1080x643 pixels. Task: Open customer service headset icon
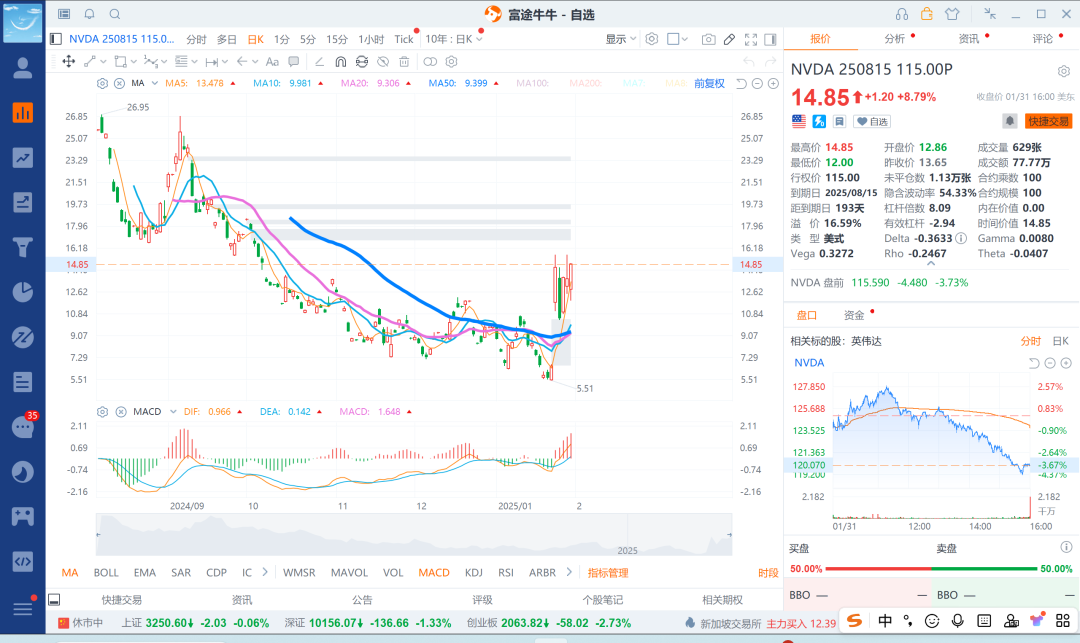click(x=902, y=14)
